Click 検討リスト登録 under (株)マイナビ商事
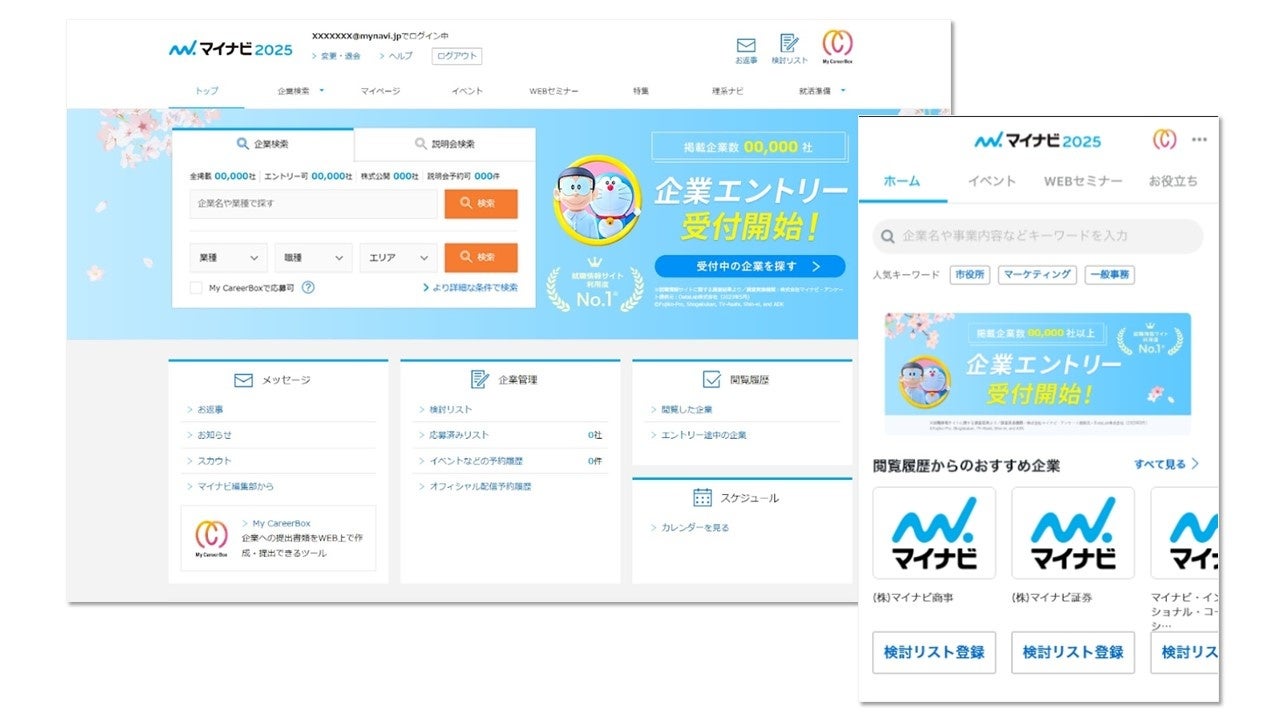Viewport: 1280px width, 720px height. click(x=934, y=652)
